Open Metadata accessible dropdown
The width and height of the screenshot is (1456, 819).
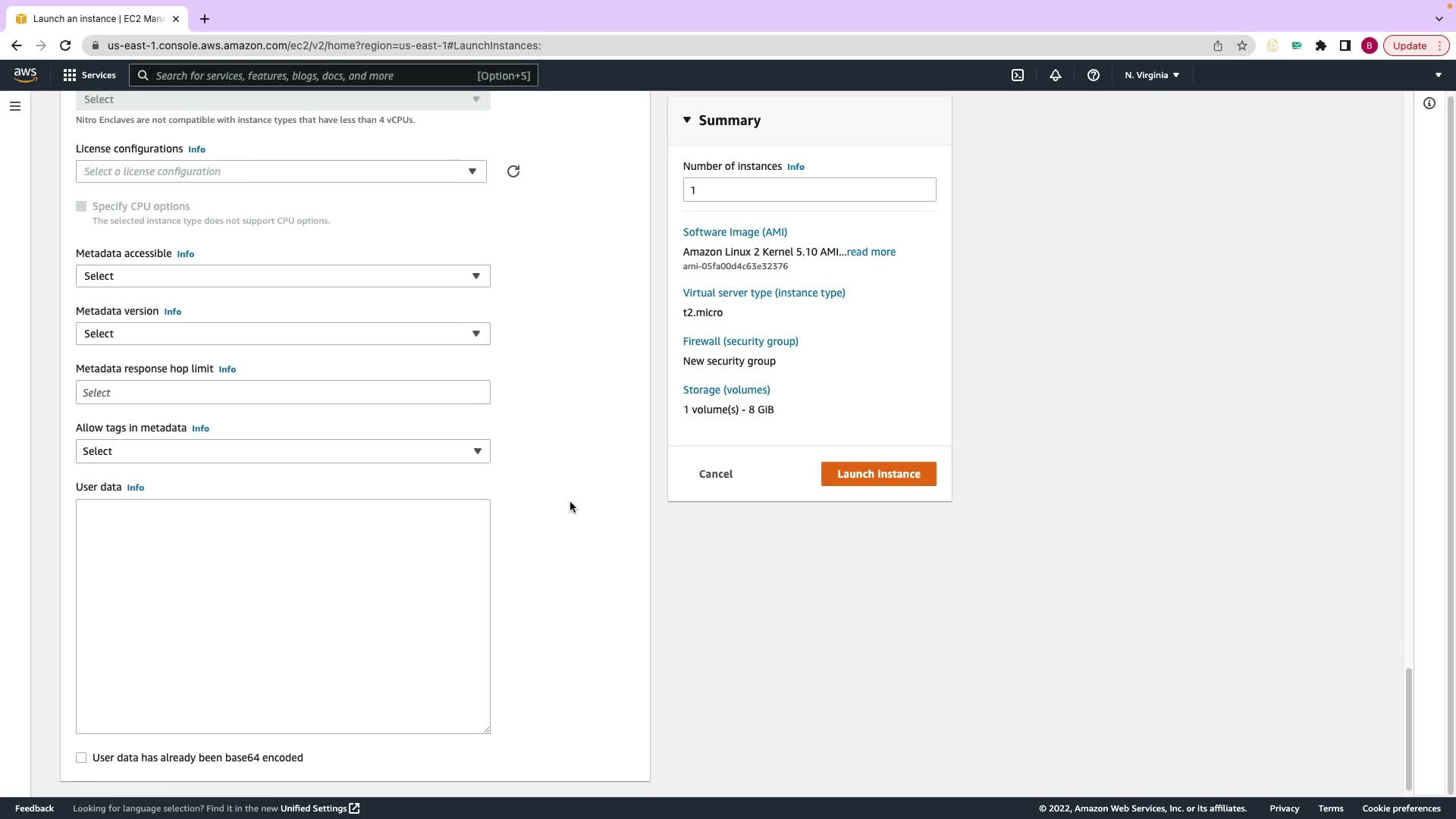tap(282, 276)
